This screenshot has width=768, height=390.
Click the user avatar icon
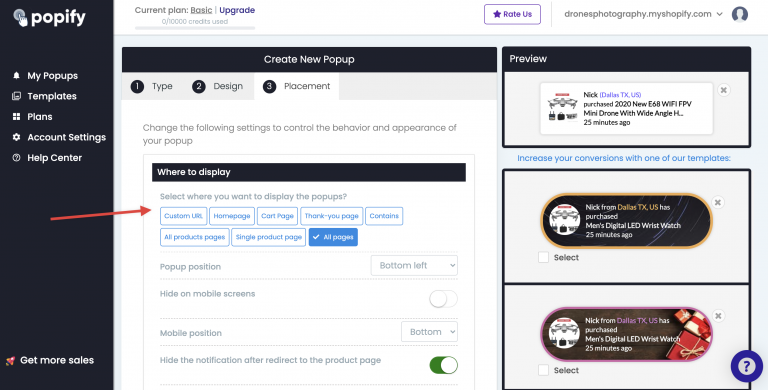[x=740, y=14]
